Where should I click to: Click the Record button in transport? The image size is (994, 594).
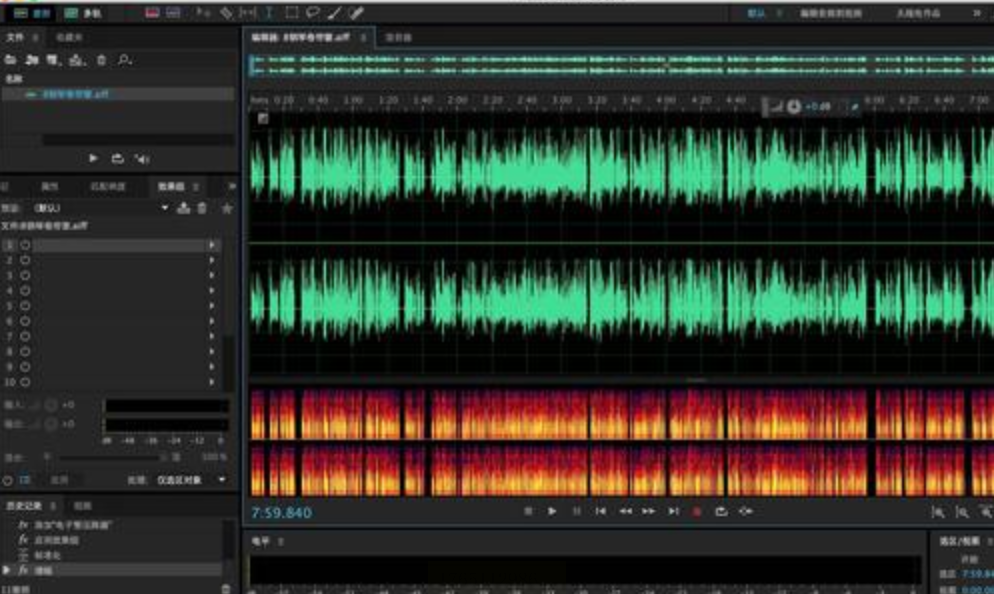pyautogui.click(x=697, y=511)
